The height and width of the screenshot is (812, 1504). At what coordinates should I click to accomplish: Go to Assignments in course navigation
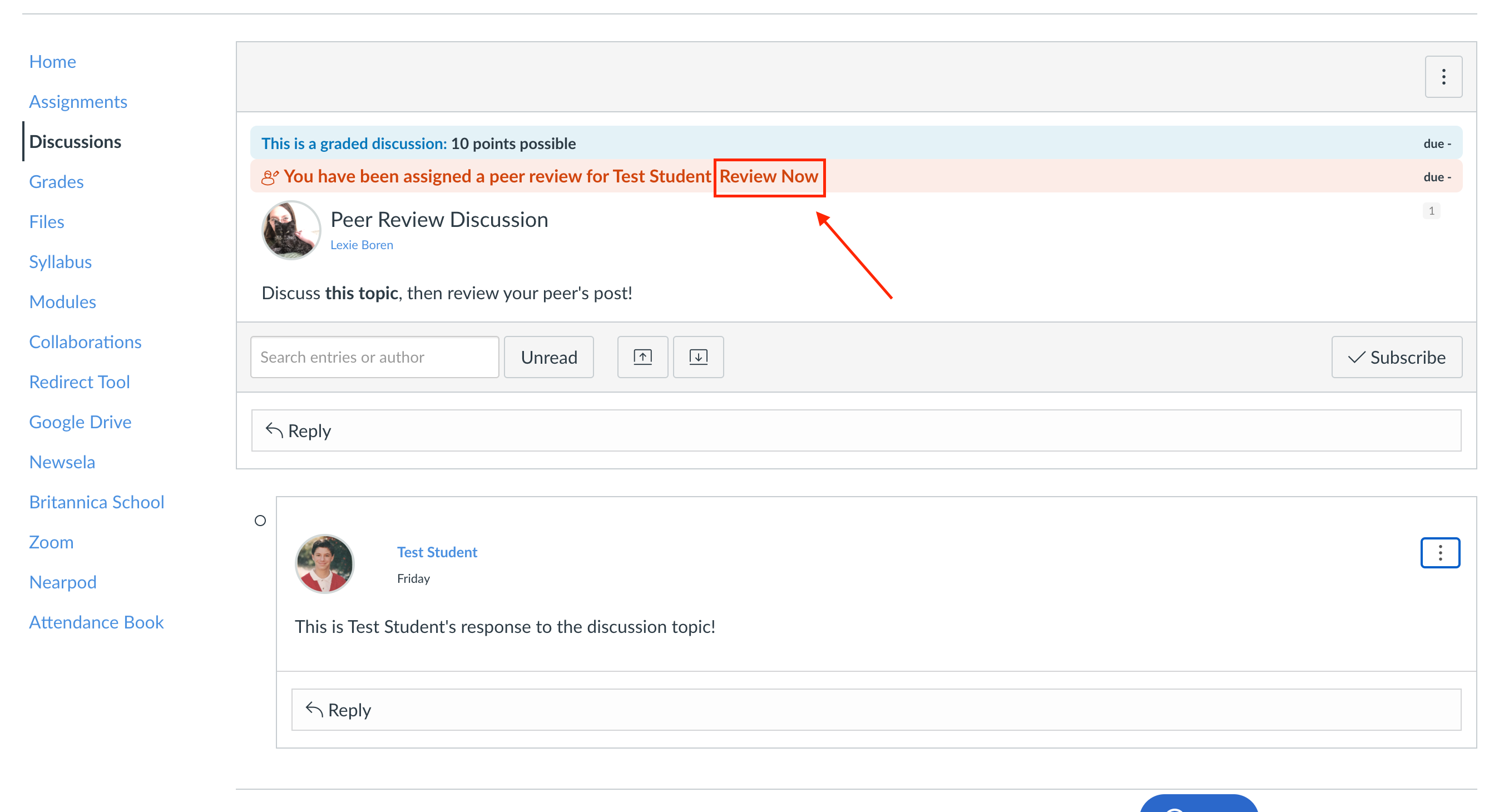click(78, 102)
